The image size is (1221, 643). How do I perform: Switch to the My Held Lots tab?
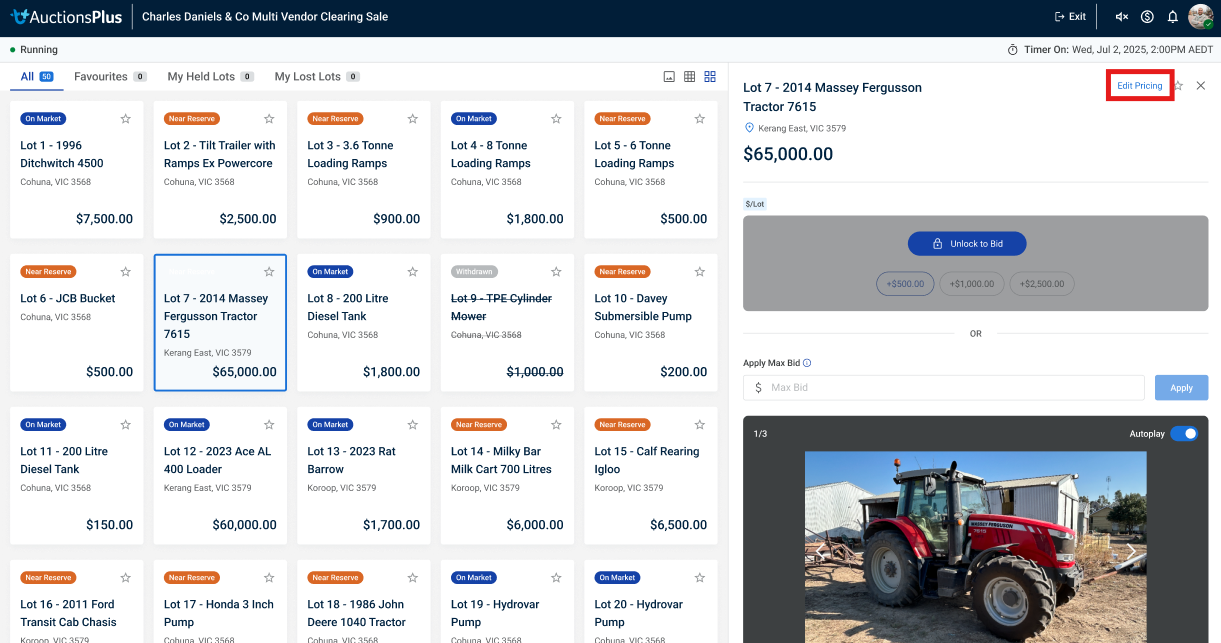point(201,77)
